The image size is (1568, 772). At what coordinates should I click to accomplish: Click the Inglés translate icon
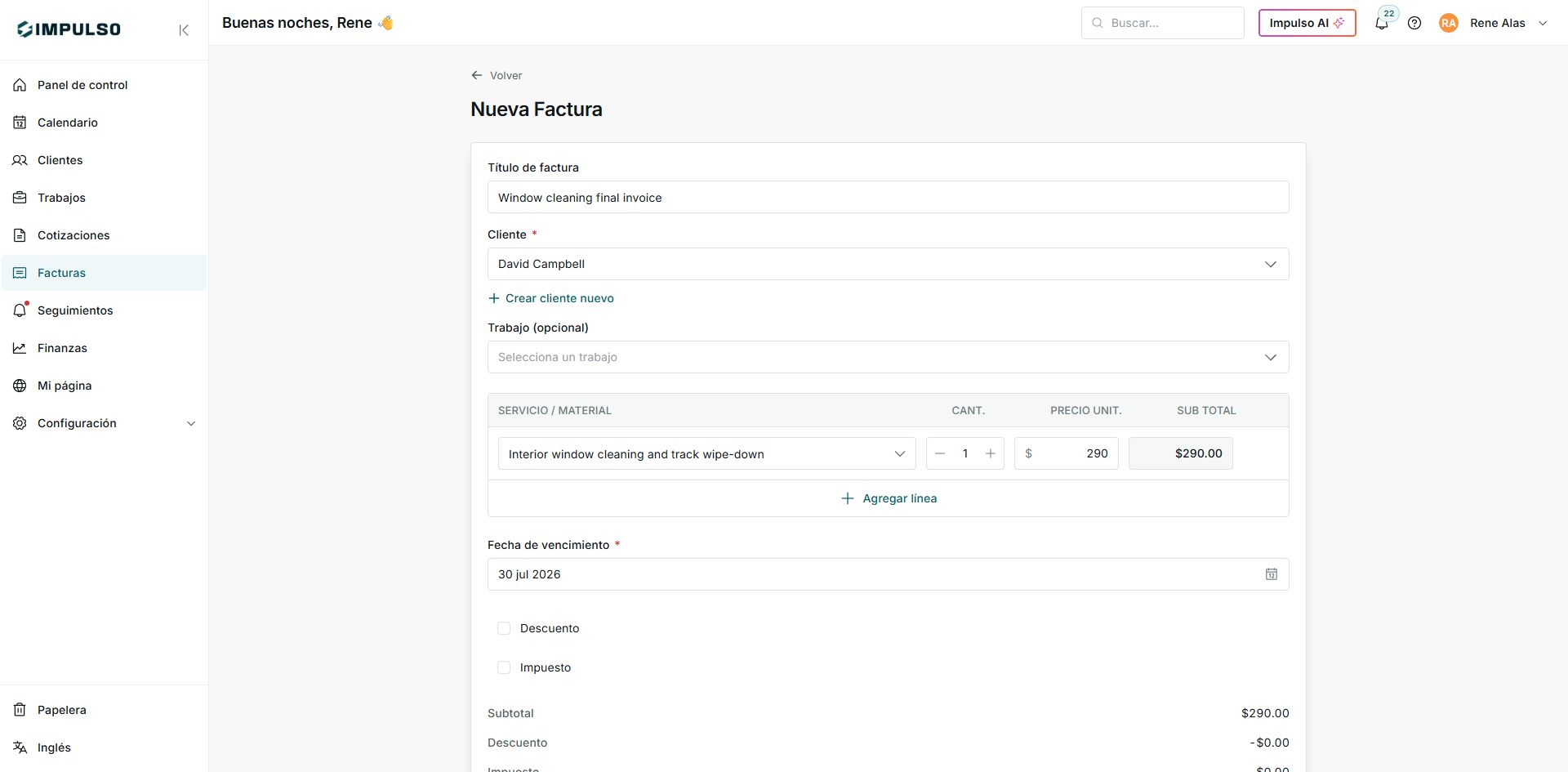[20, 747]
